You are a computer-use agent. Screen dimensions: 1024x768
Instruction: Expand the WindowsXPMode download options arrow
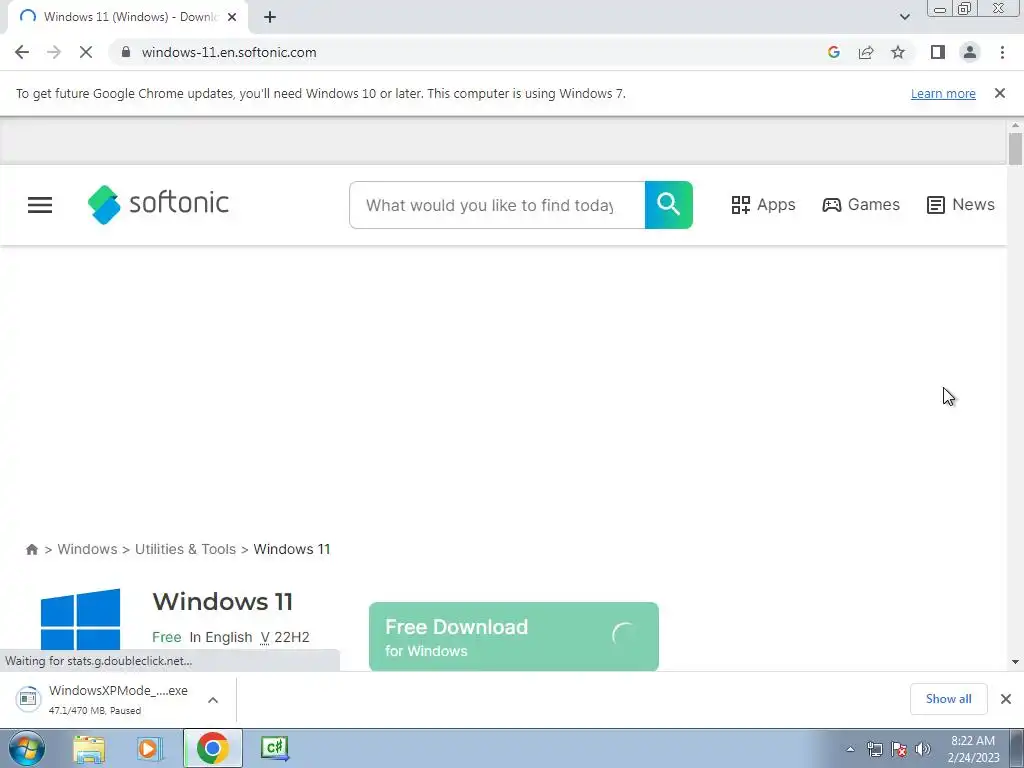(x=213, y=699)
